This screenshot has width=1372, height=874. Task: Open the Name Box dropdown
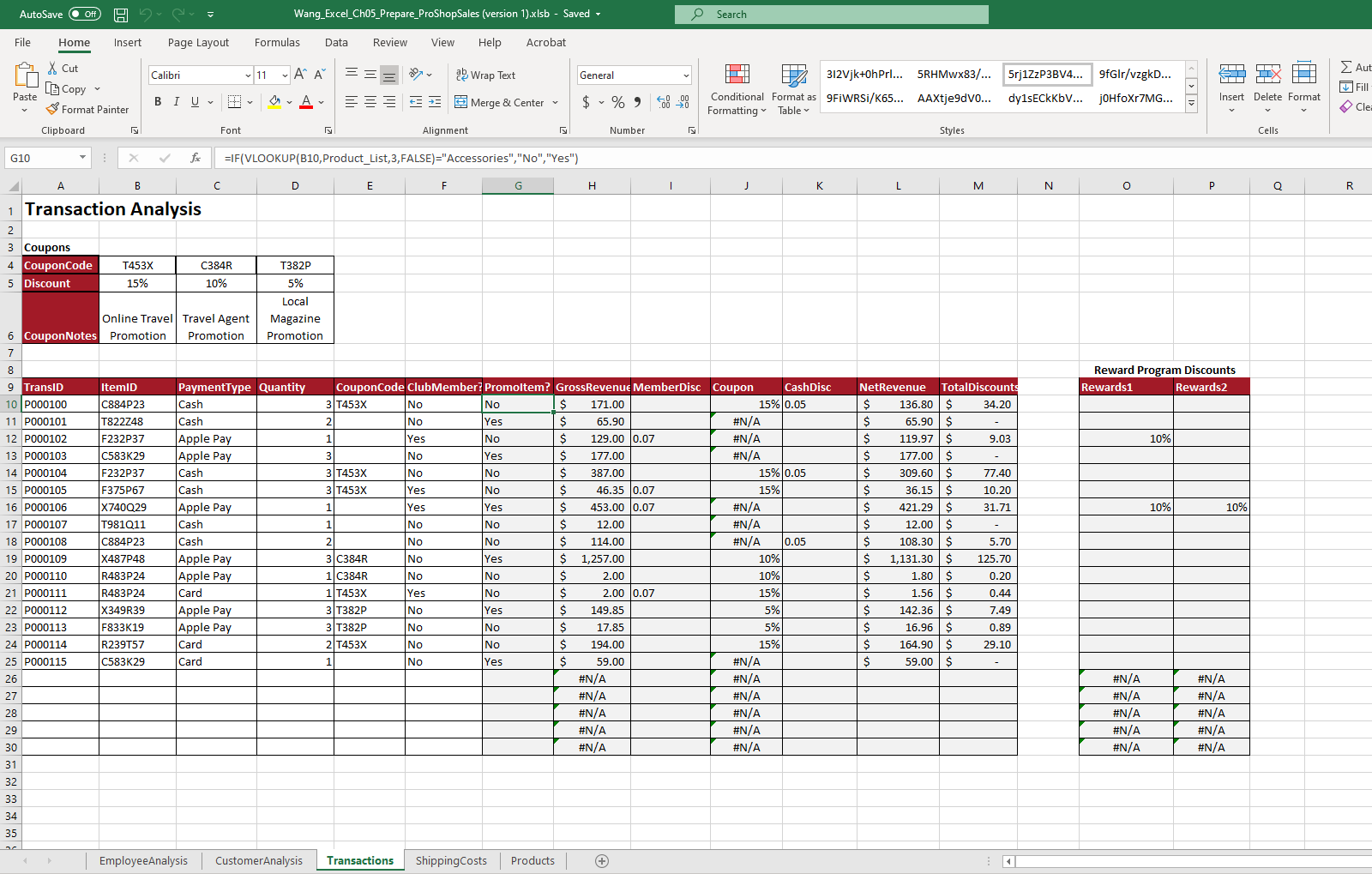(x=82, y=158)
